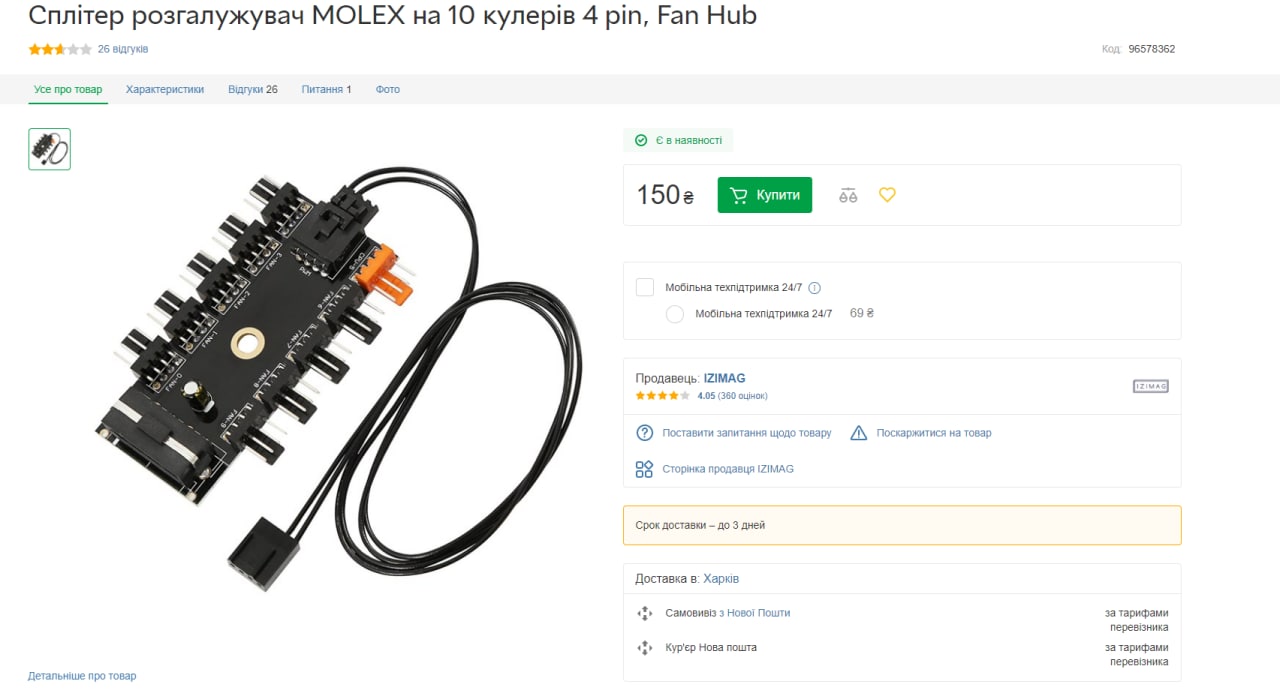Enable the Мобільна техпідтримка 24/7 checkbox
Image resolution: width=1280 pixels, height=699 pixels.
(645, 287)
